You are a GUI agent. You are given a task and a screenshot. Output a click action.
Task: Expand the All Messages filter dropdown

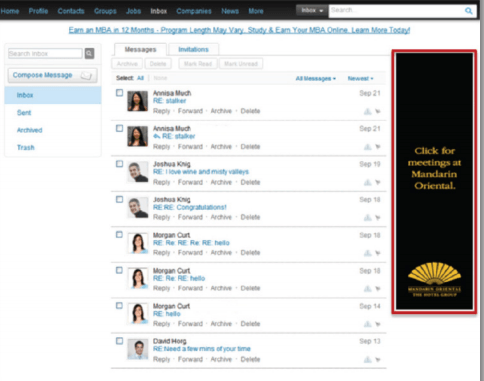click(x=315, y=79)
